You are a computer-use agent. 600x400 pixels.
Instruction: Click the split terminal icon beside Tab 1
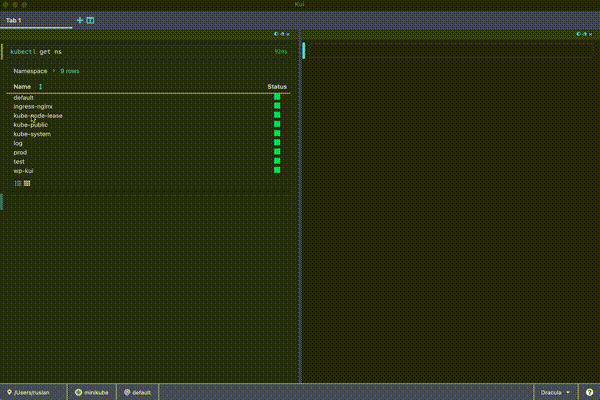click(90, 20)
